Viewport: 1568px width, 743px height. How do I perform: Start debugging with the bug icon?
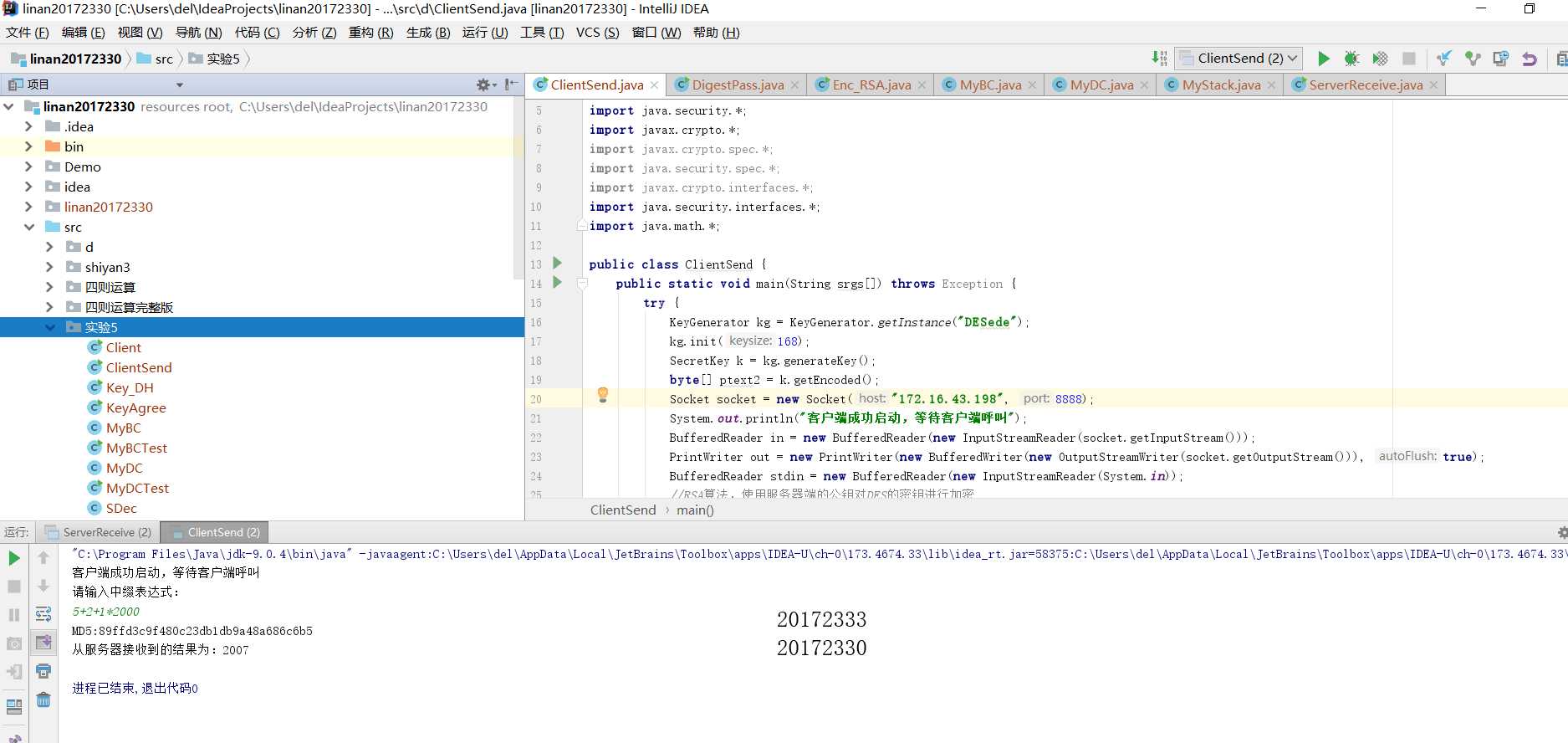(x=1351, y=59)
